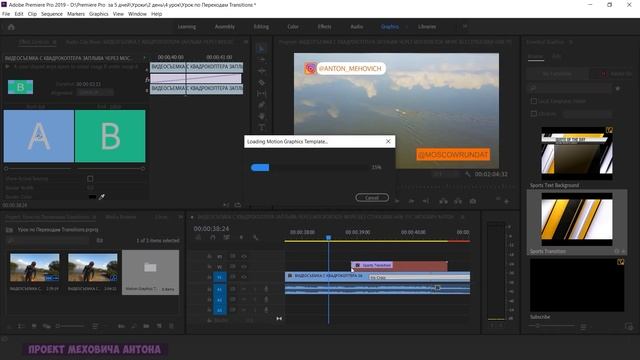Viewport: 640px width, 360px height.
Task: Open the Edit tab in Essential Graphics
Action: (x=556, y=56)
